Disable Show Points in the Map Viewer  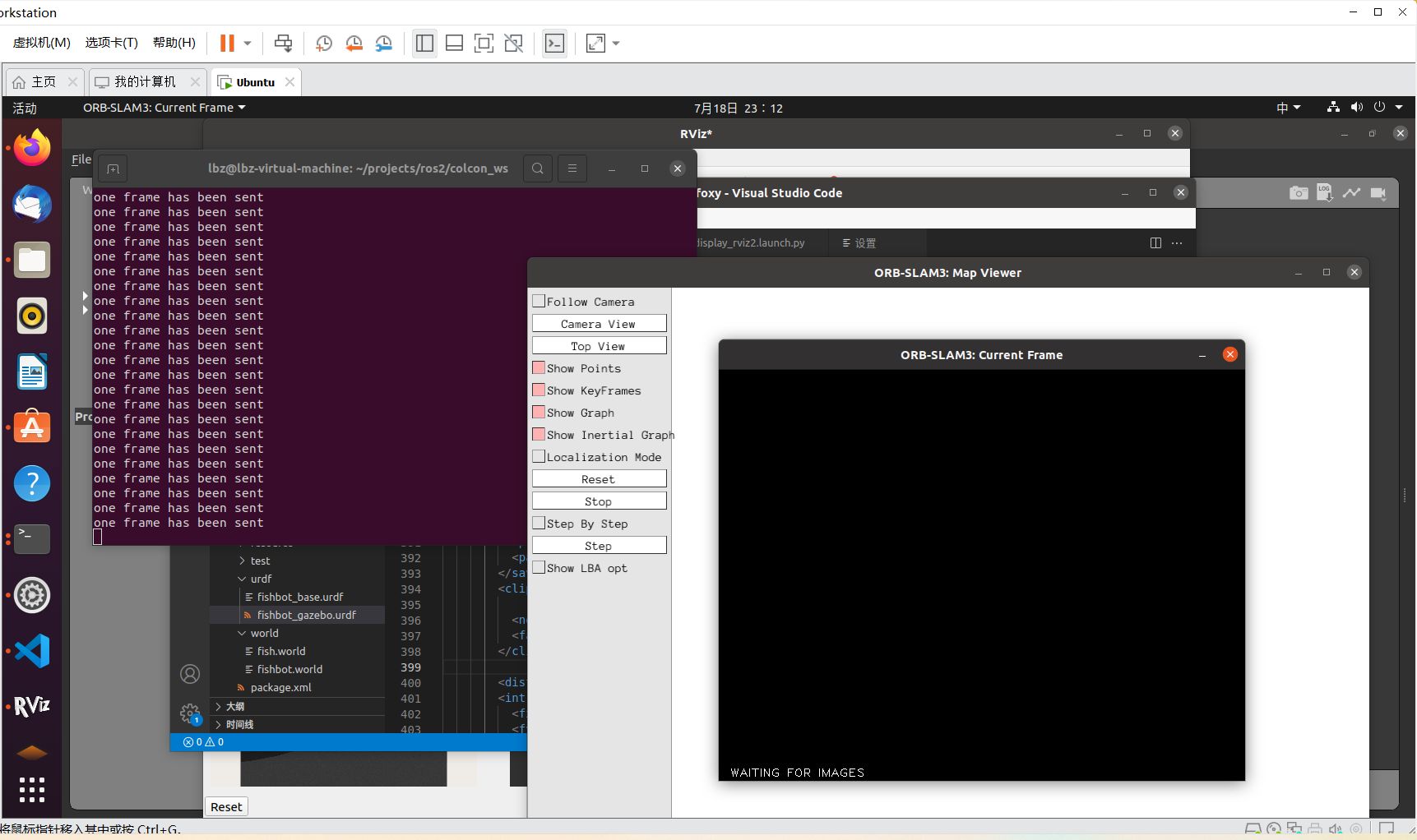tap(539, 367)
